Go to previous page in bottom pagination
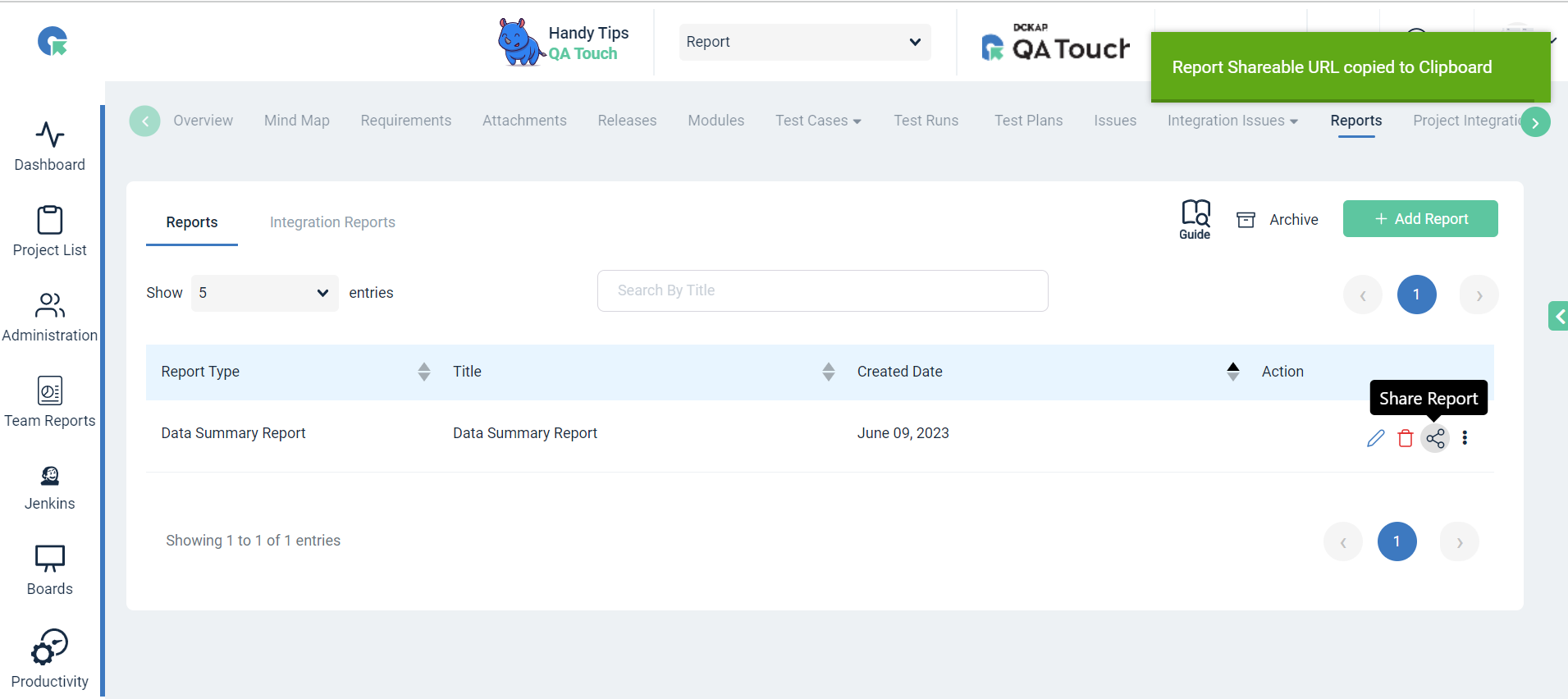Viewport: 1568px width, 699px height. pyautogui.click(x=1343, y=541)
